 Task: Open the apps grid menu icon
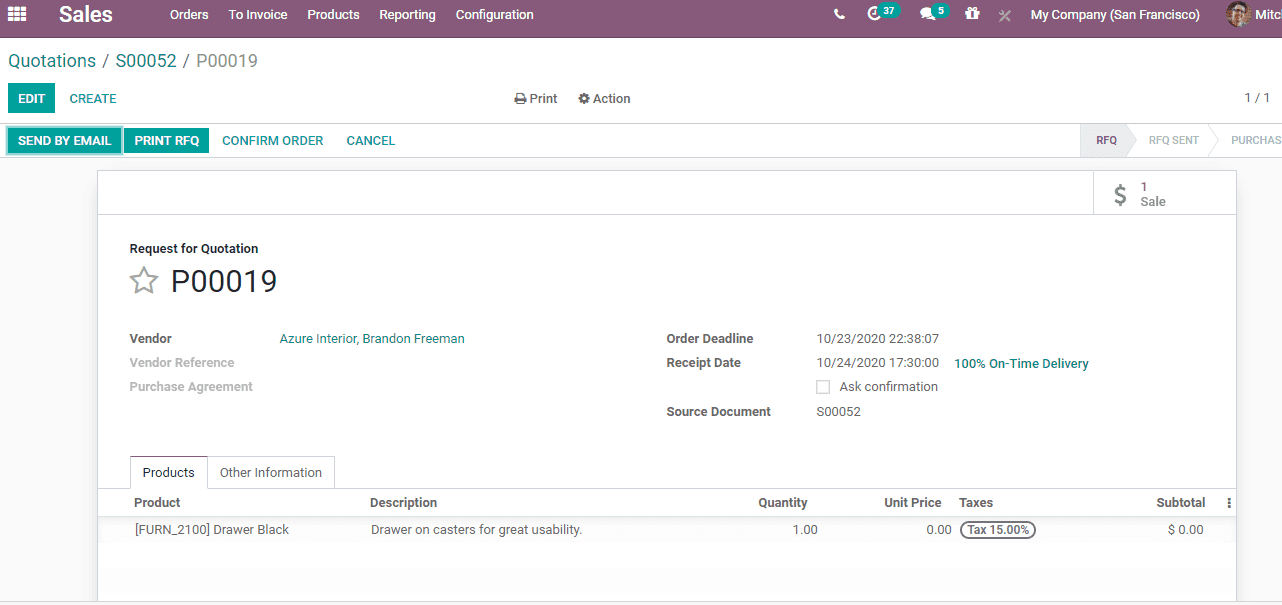tap(17, 14)
